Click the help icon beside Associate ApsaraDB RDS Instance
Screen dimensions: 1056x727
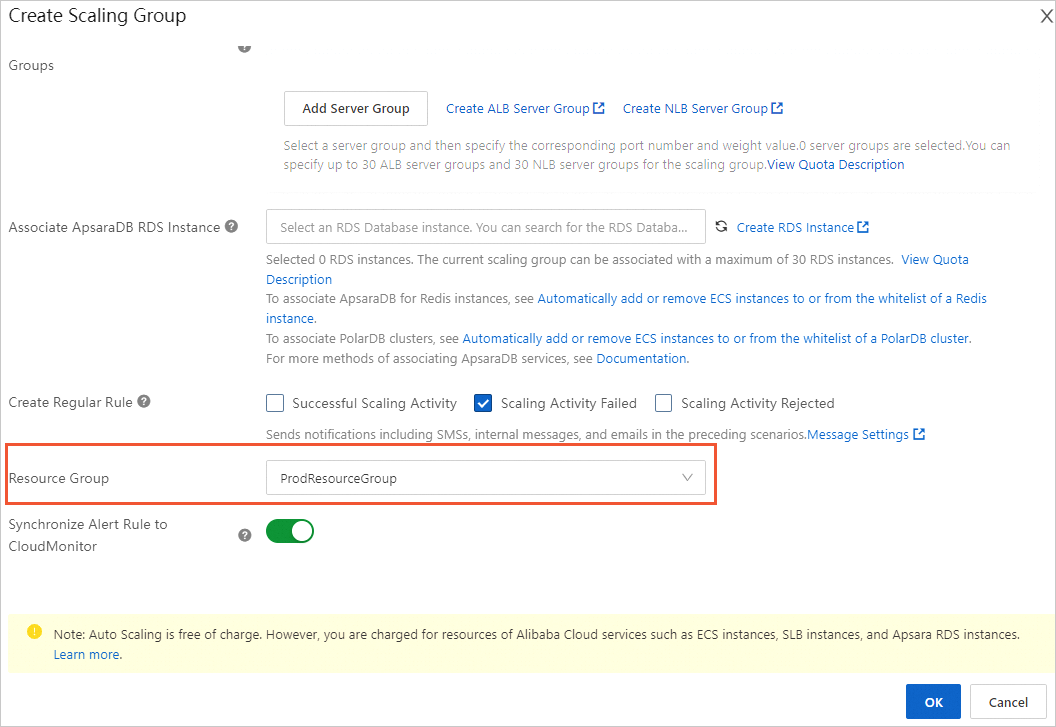coord(232,226)
